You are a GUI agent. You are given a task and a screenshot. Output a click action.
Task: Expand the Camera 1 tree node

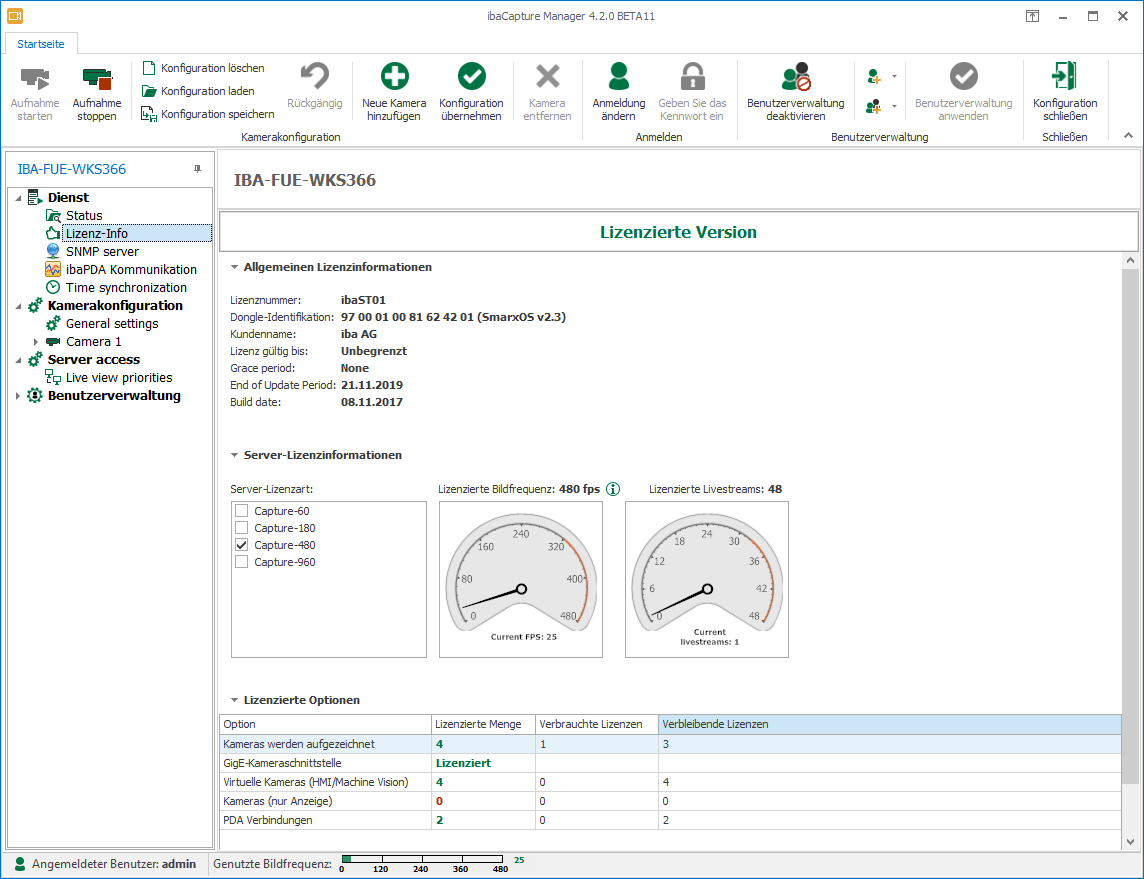[x=36, y=342]
